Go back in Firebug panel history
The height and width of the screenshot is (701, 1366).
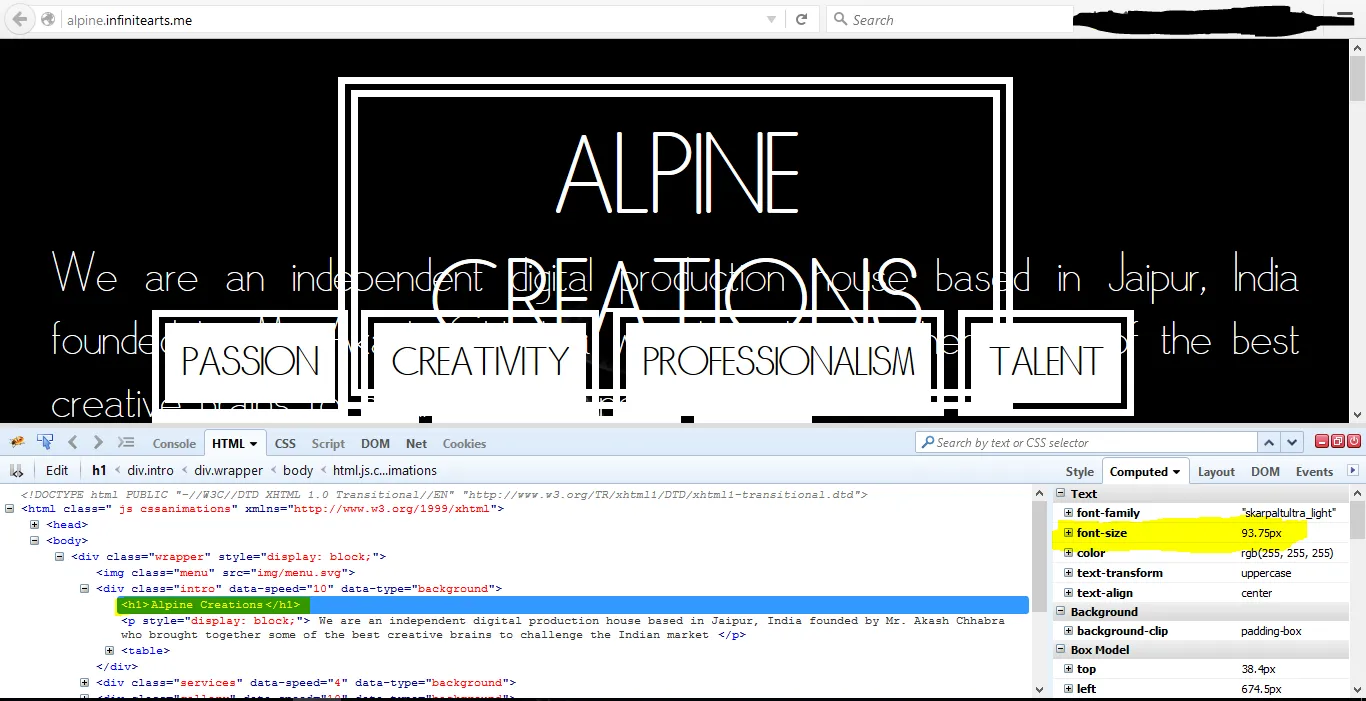(x=73, y=442)
